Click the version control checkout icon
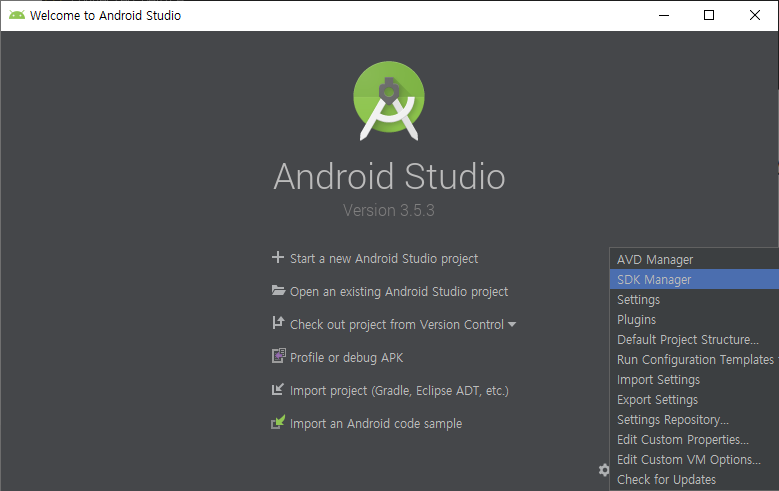779x491 pixels. [278, 323]
